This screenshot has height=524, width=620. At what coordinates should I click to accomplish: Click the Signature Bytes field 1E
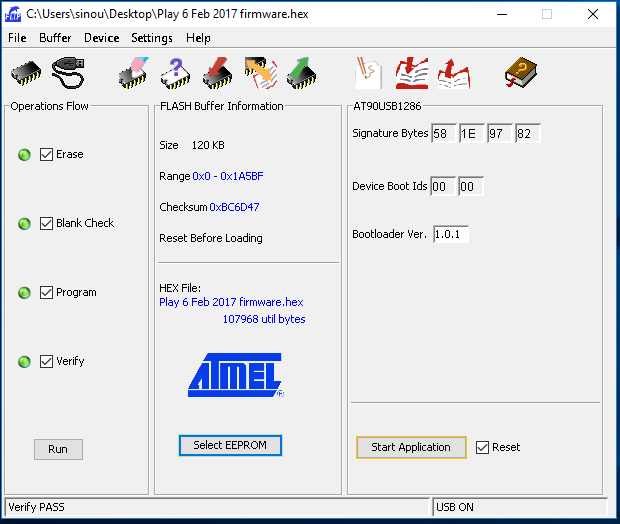(x=472, y=133)
